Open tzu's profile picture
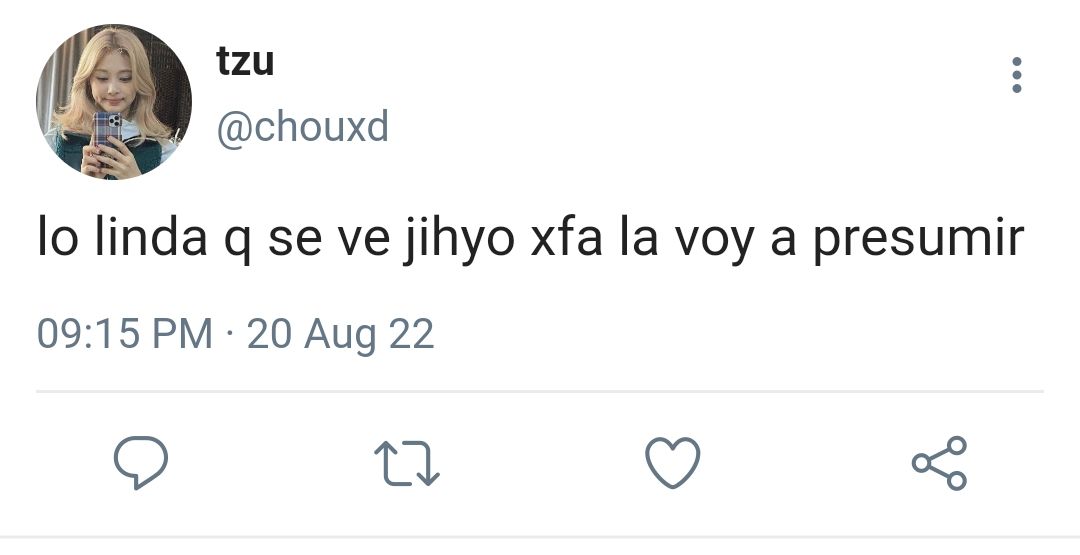 (114, 102)
